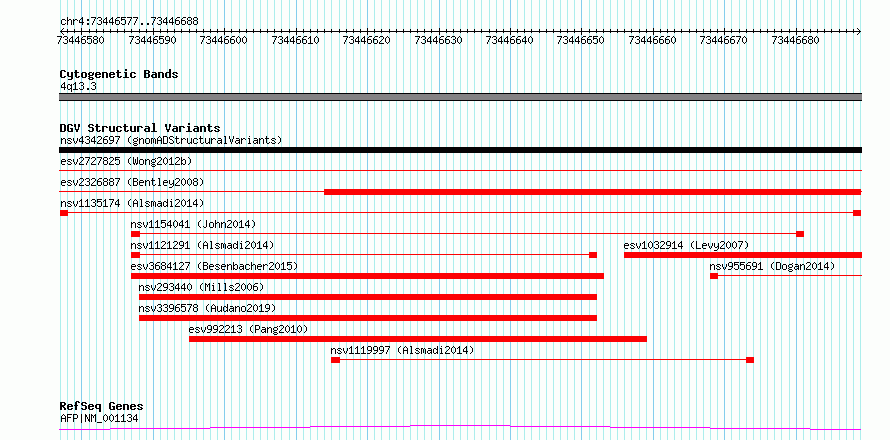Open variant esv2326887 (Bentley2008) label
The image size is (890, 440).
(132, 182)
